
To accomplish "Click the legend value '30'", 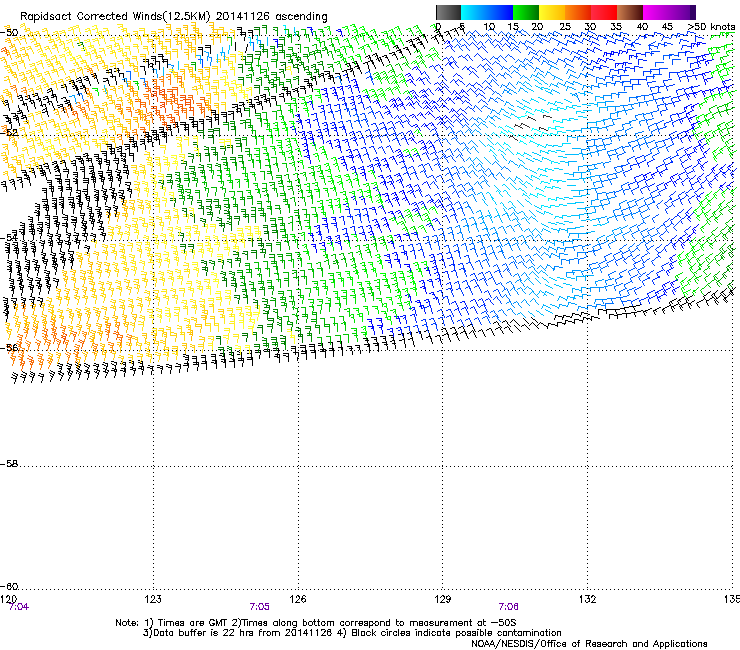I will (590, 27).
